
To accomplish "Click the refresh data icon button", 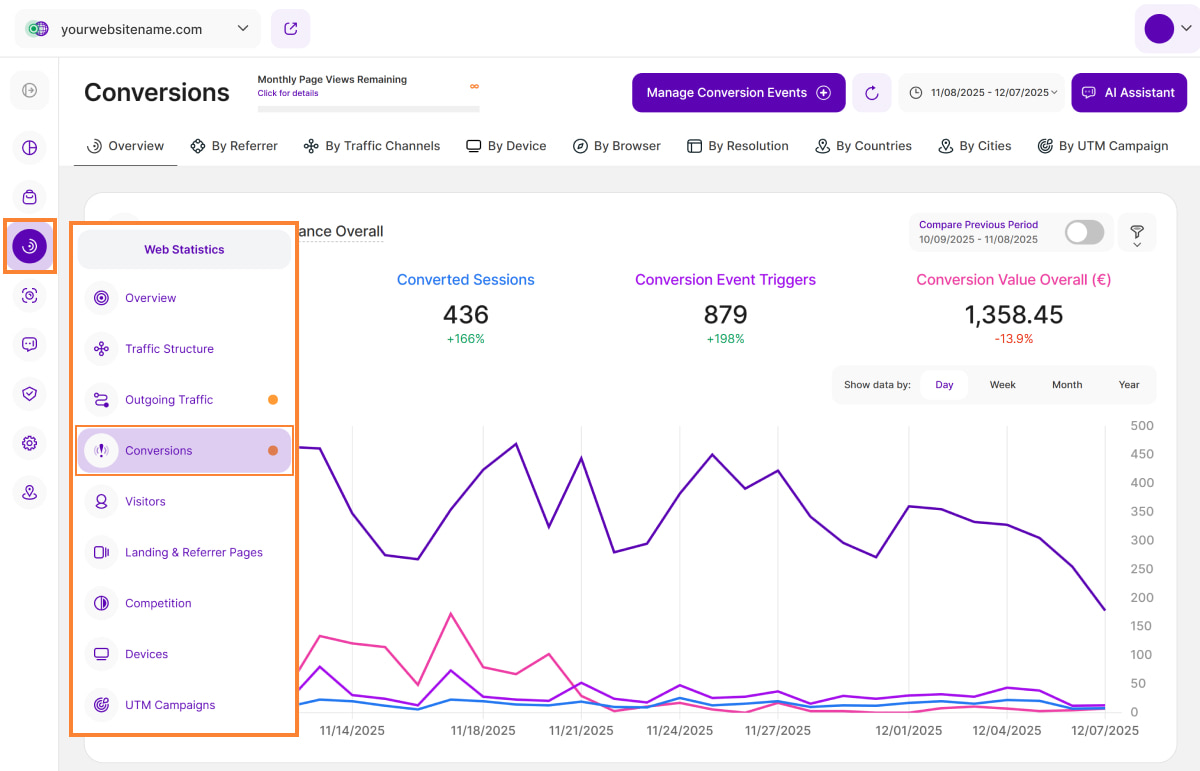I will [871, 93].
